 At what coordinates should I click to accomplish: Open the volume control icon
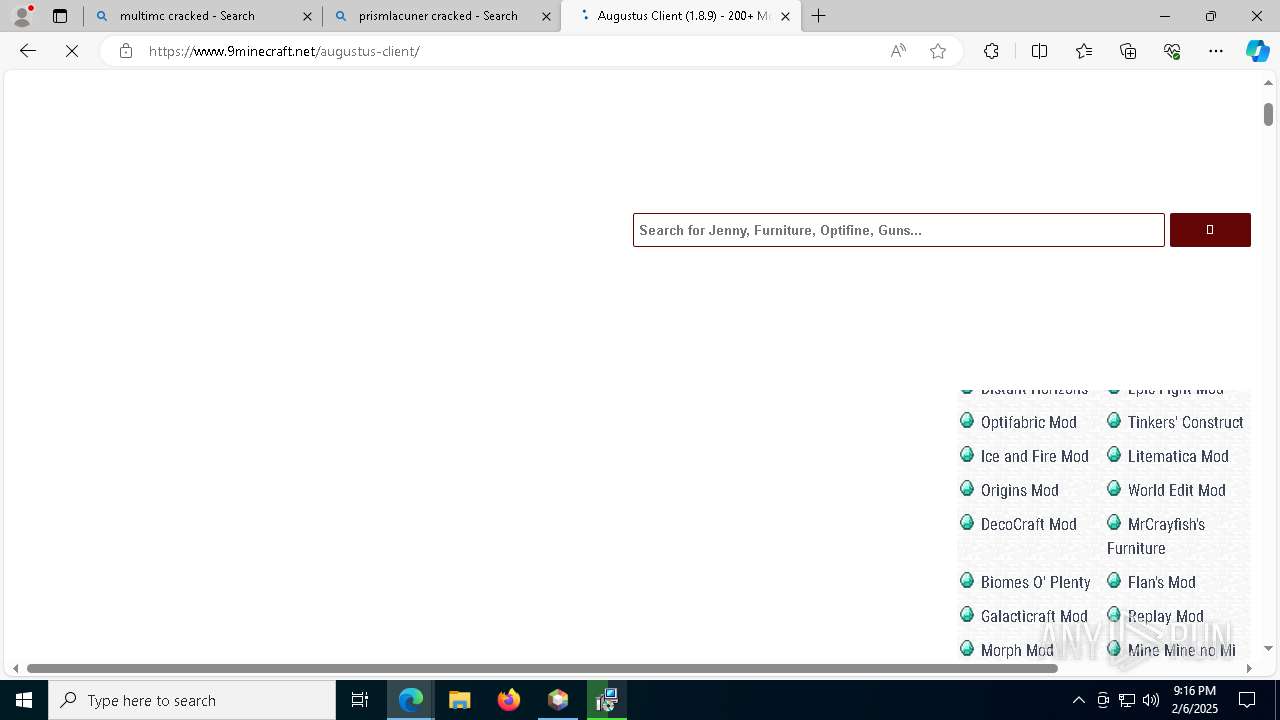click(x=1151, y=700)
